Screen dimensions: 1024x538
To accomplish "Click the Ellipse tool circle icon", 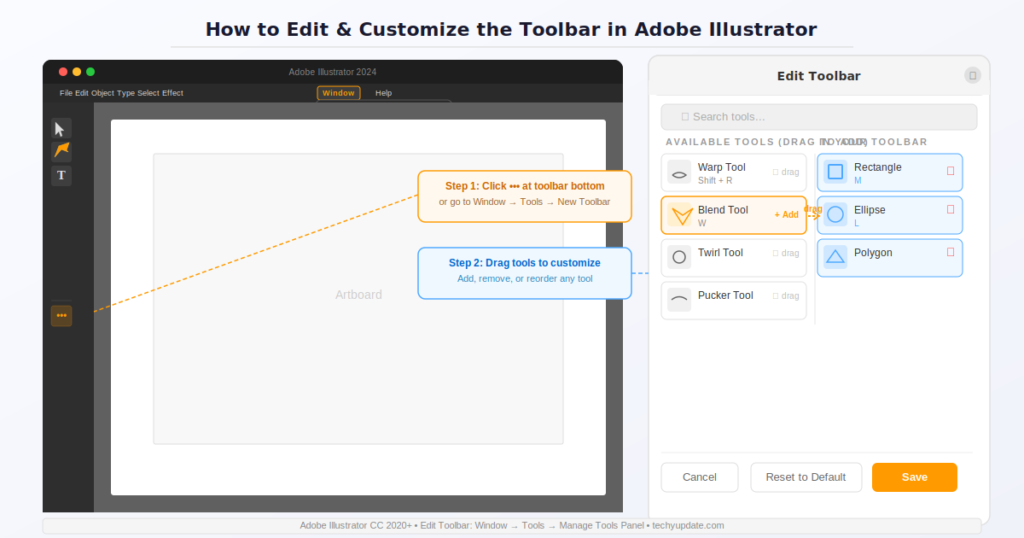I will click(835, 215).
